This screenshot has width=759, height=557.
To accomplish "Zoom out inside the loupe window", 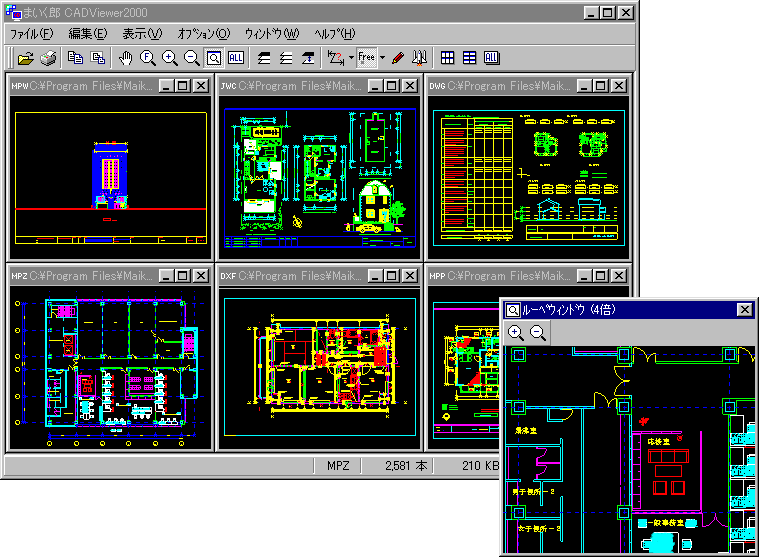I will [538, 333].
